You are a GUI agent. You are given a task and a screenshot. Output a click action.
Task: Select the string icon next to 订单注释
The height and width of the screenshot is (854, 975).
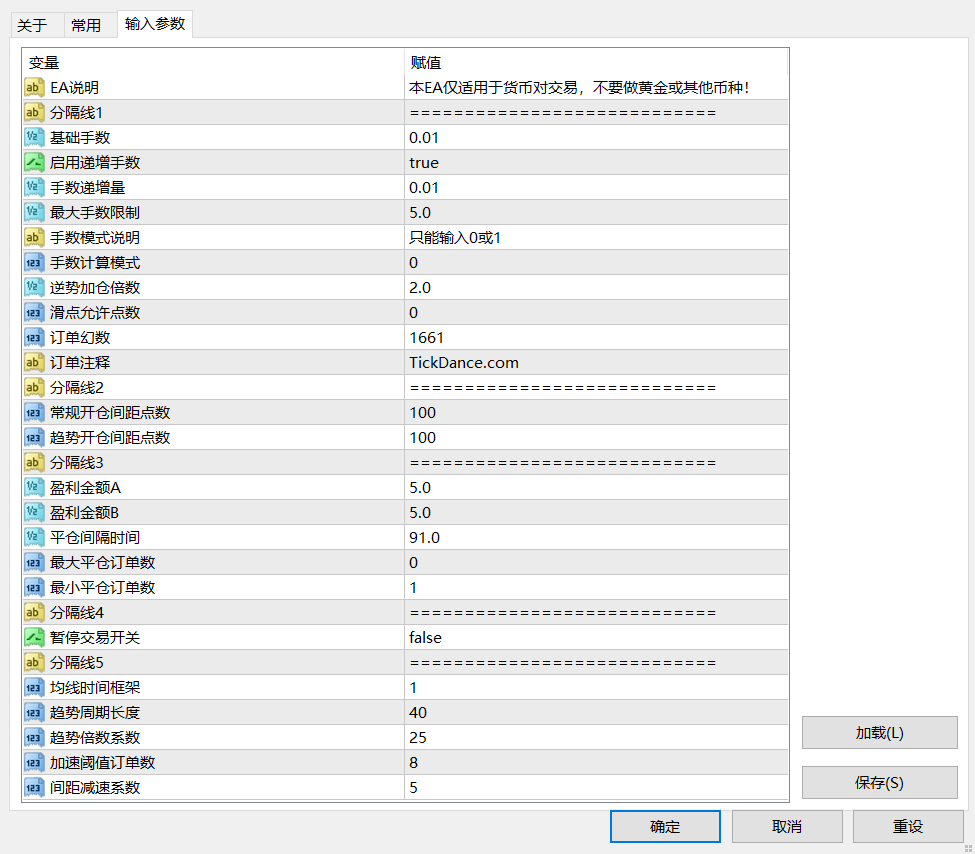tap(33, 363)
